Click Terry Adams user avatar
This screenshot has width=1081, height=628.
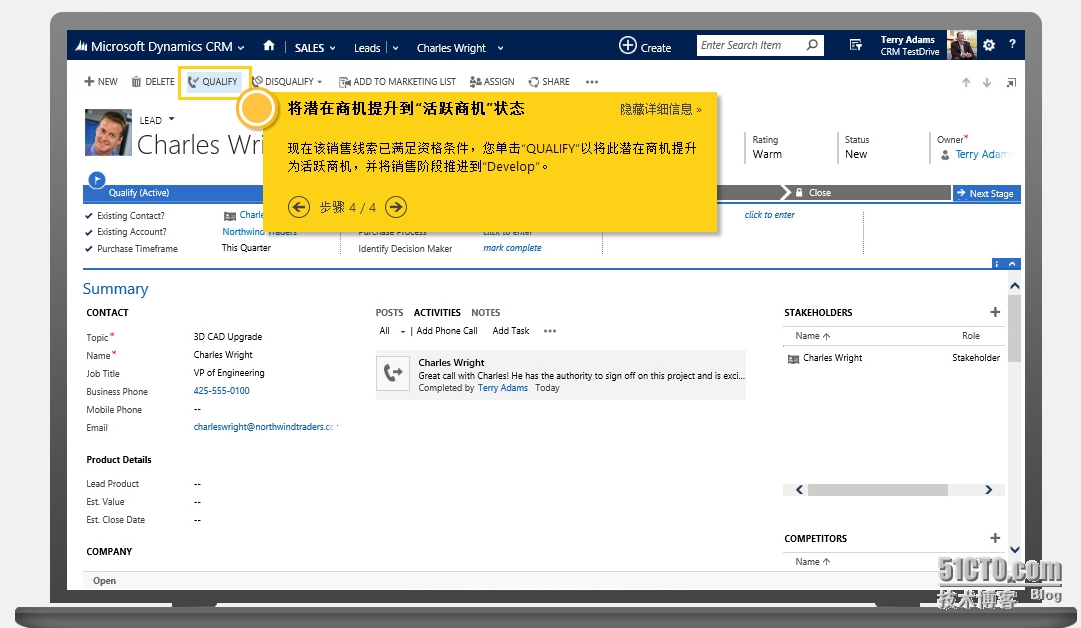tap(962, 45)
